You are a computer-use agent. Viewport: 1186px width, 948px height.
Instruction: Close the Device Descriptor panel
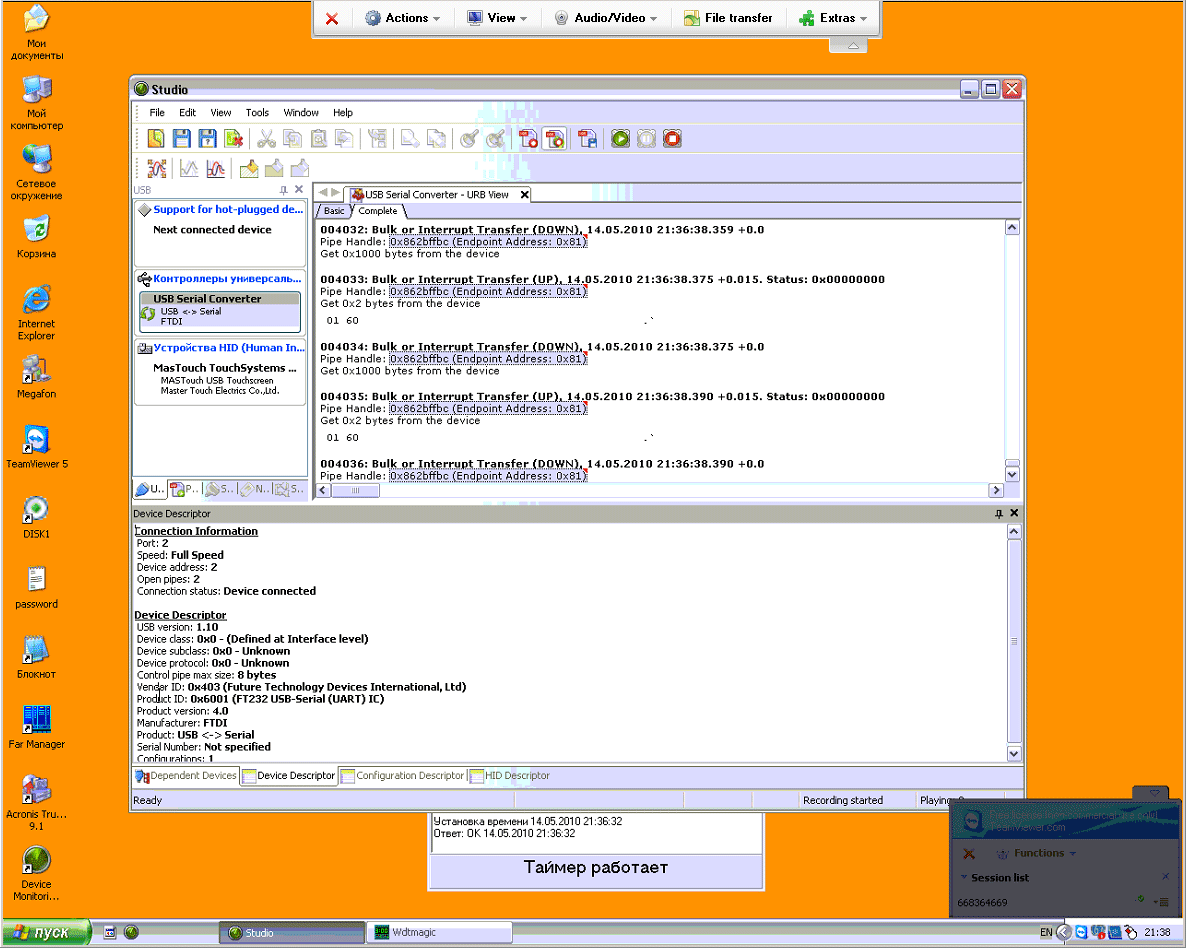pos(1014,513)
